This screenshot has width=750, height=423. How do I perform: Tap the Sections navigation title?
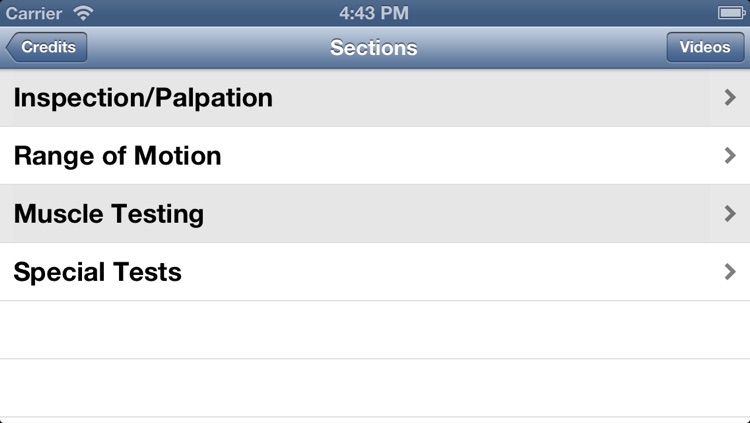pos(374,48)
